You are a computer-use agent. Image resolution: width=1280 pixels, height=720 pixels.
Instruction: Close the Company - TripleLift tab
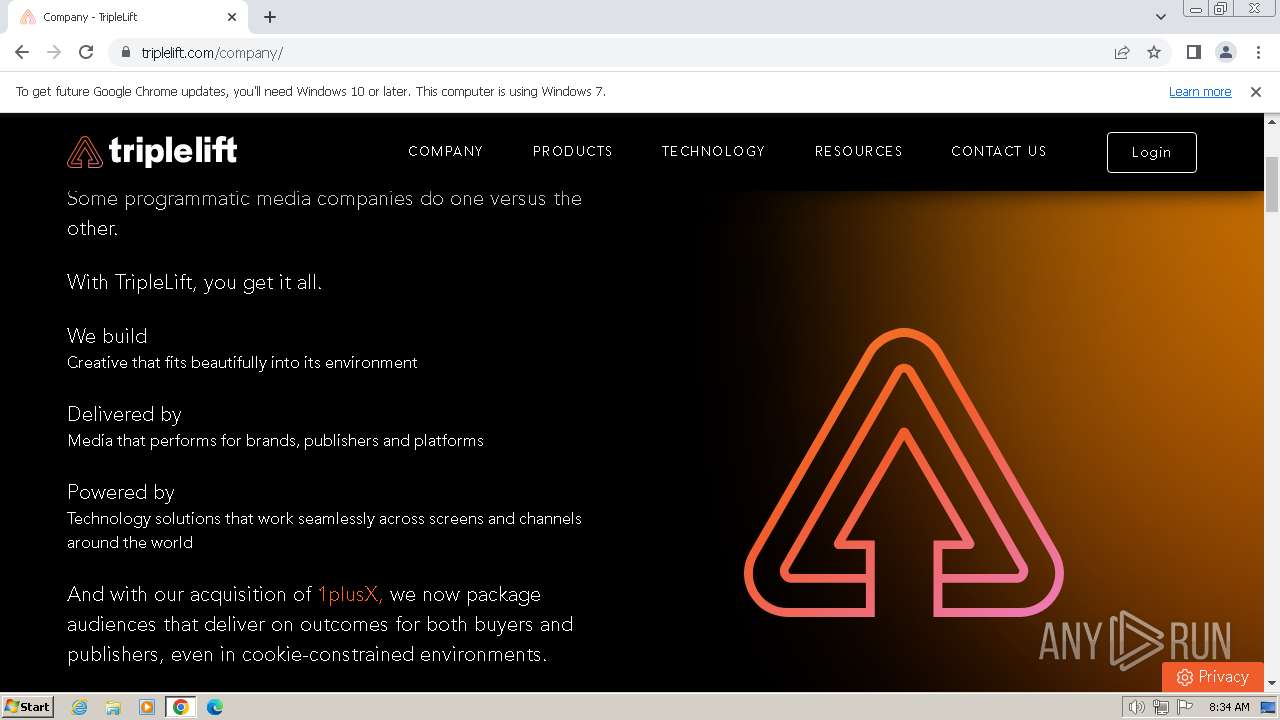pos(232,17)
